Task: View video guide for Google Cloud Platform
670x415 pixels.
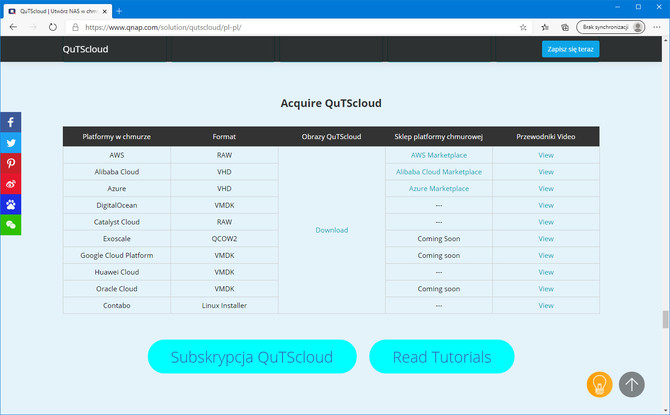Action: point(546,255)
